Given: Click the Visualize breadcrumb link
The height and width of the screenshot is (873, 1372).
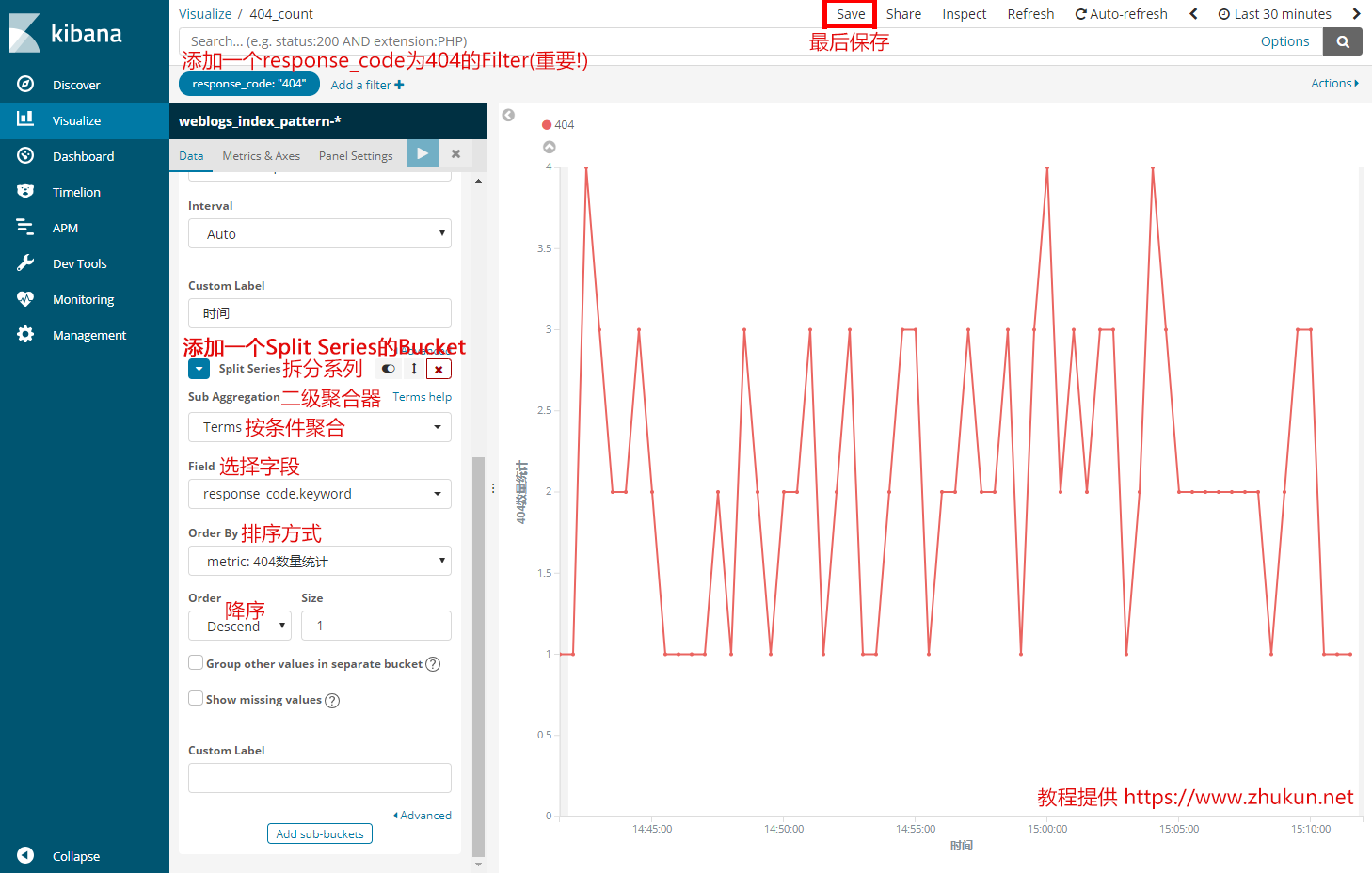Looking at the screenshot, I should tap(205, 14).
